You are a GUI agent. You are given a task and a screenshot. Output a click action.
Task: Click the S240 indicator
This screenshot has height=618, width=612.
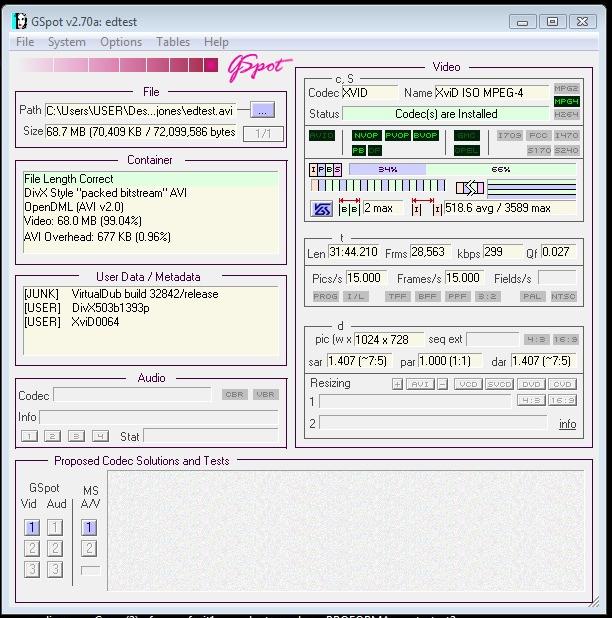[566, 150]
